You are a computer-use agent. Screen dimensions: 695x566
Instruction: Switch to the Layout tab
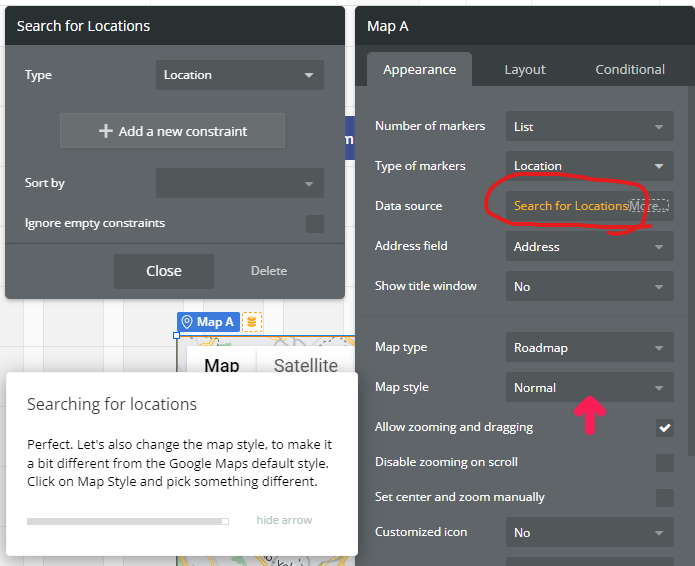click(525, 70)
